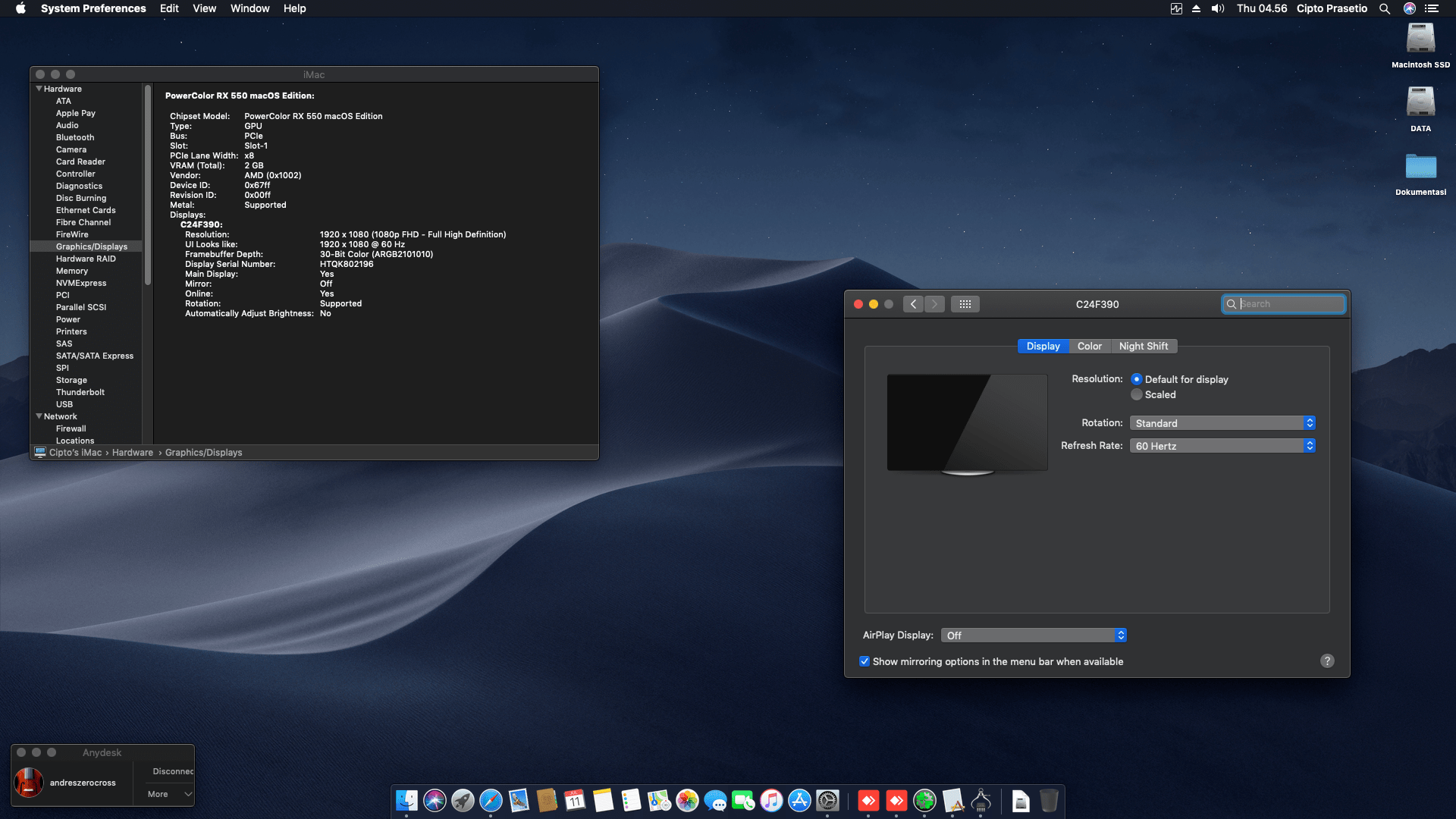1456x819 pixels.
Task: Click the Show All grid icon
Action: pos(965,304)
